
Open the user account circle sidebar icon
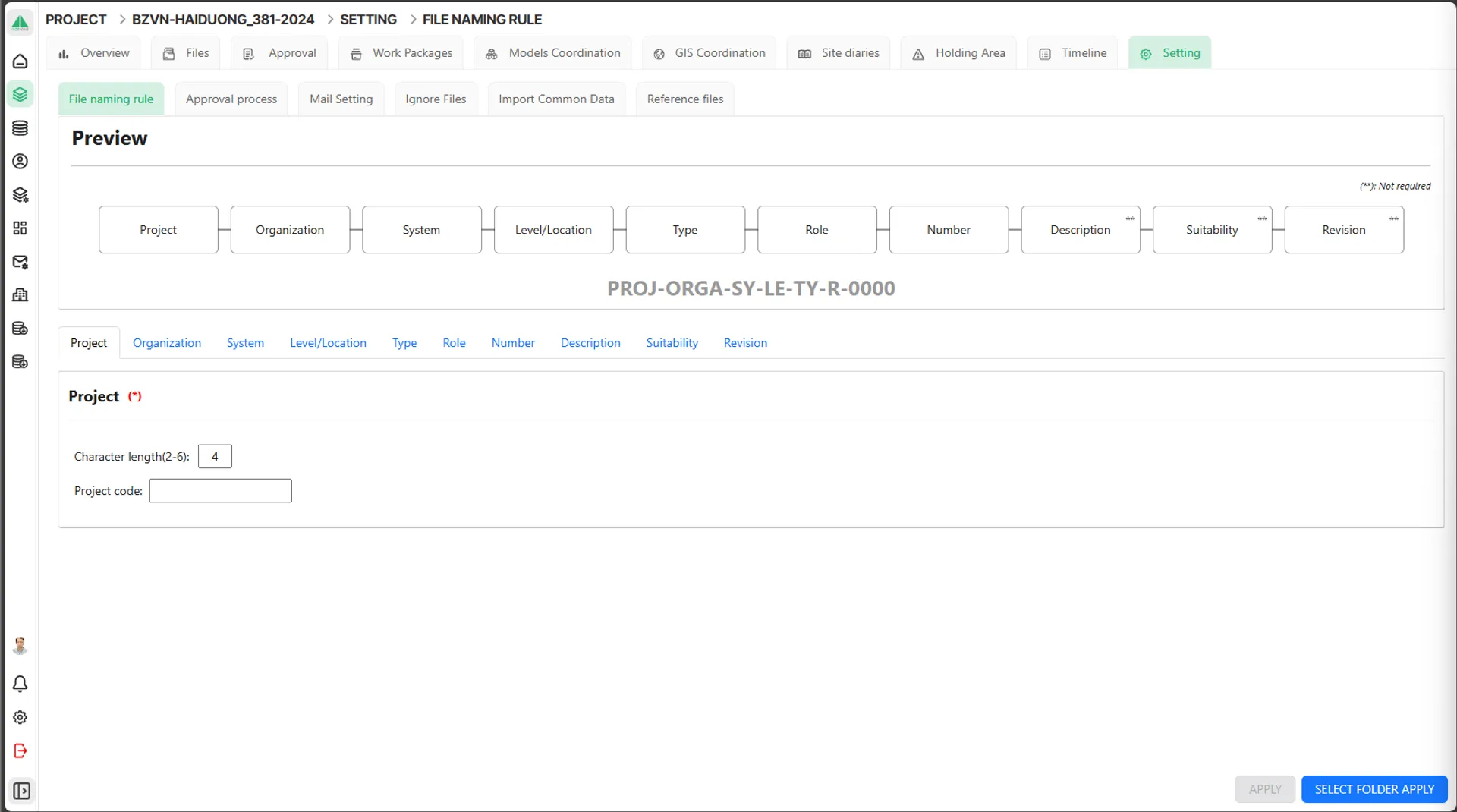pos(20,161)
